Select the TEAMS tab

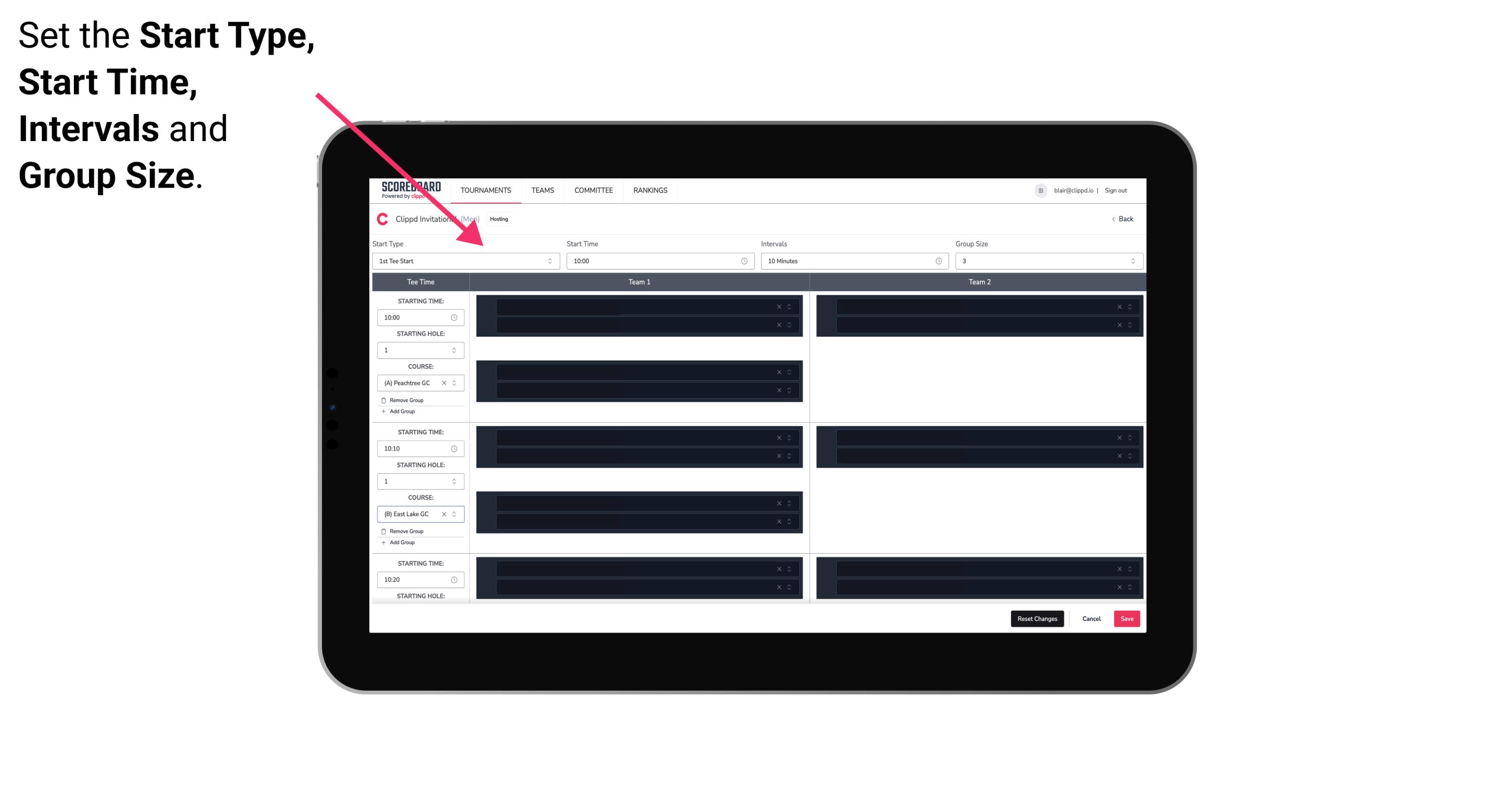pos(543,190)
